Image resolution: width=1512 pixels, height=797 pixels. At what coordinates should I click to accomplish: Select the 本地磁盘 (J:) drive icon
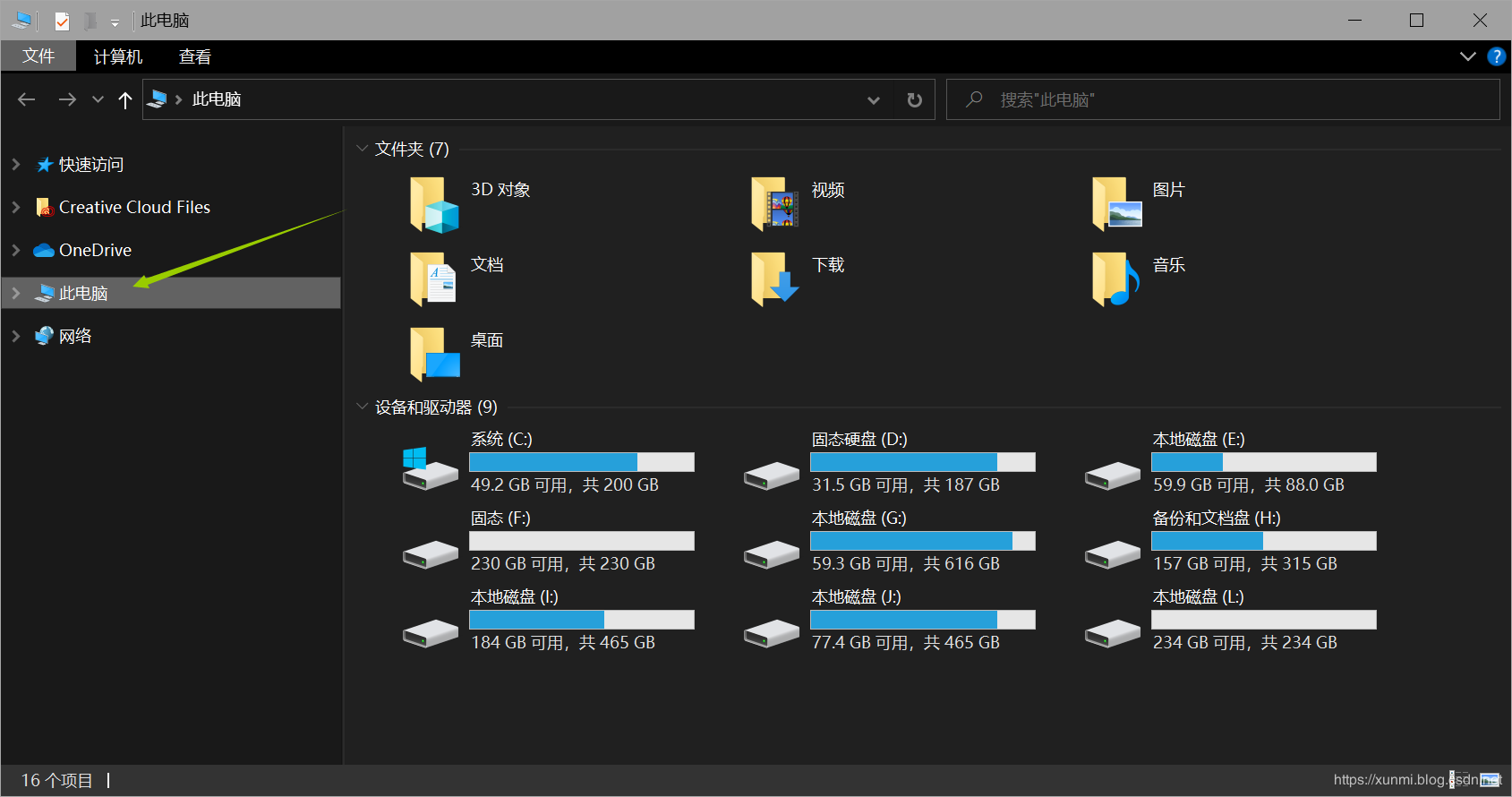click(x=772, y=633)
